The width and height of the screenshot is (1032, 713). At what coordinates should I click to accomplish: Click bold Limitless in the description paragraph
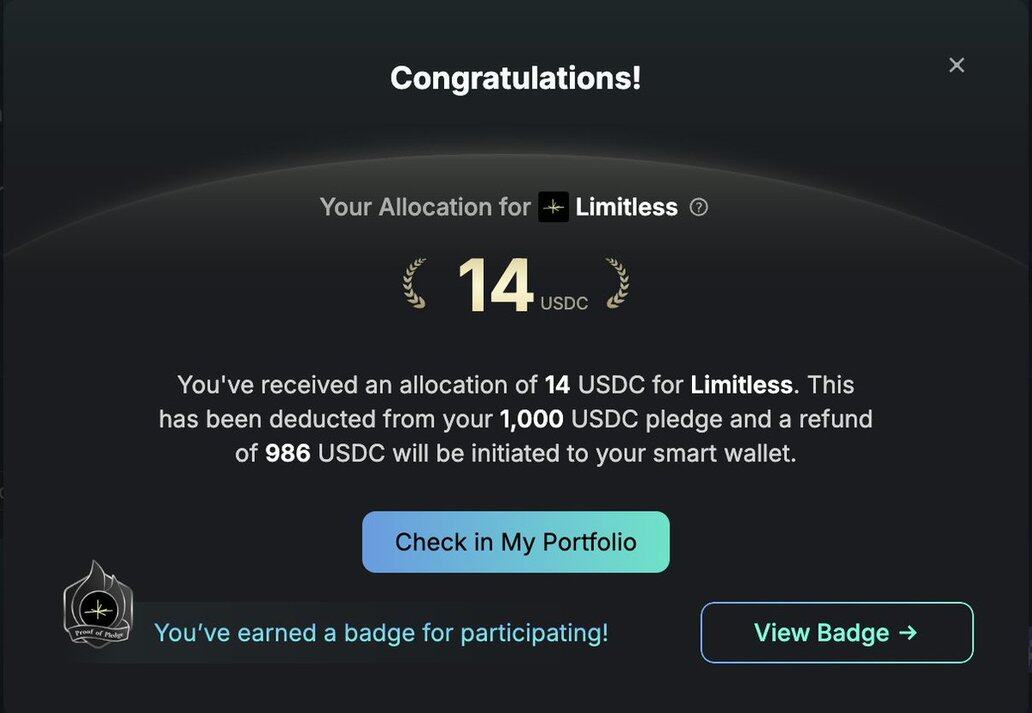pos(742,385)
